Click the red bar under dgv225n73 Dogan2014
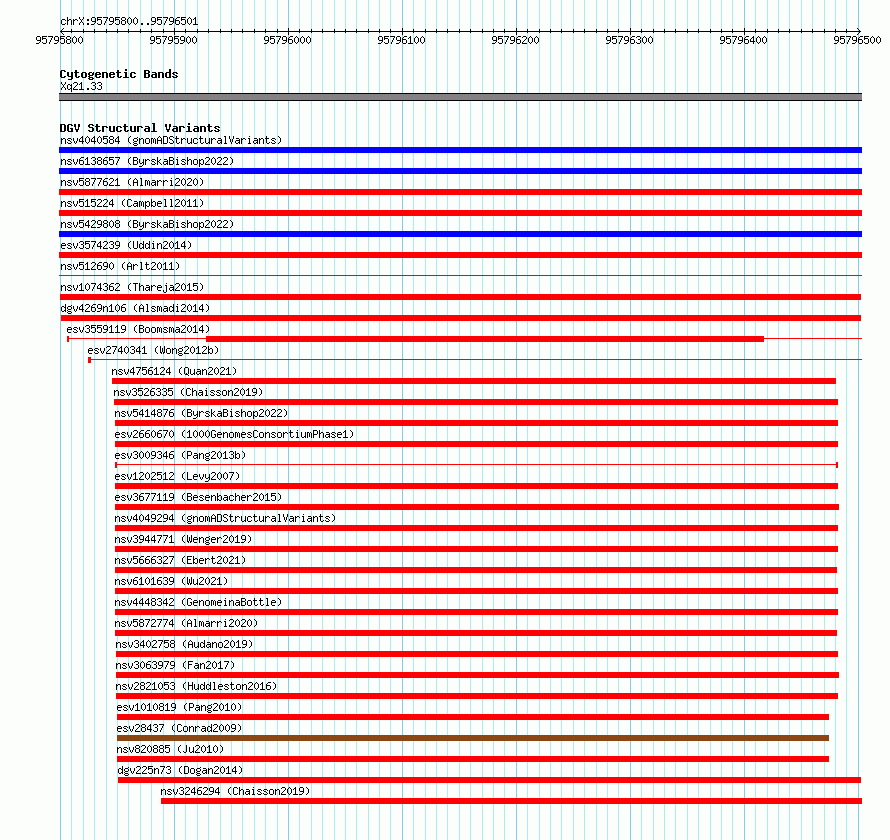890x840 pixels. 489,780
